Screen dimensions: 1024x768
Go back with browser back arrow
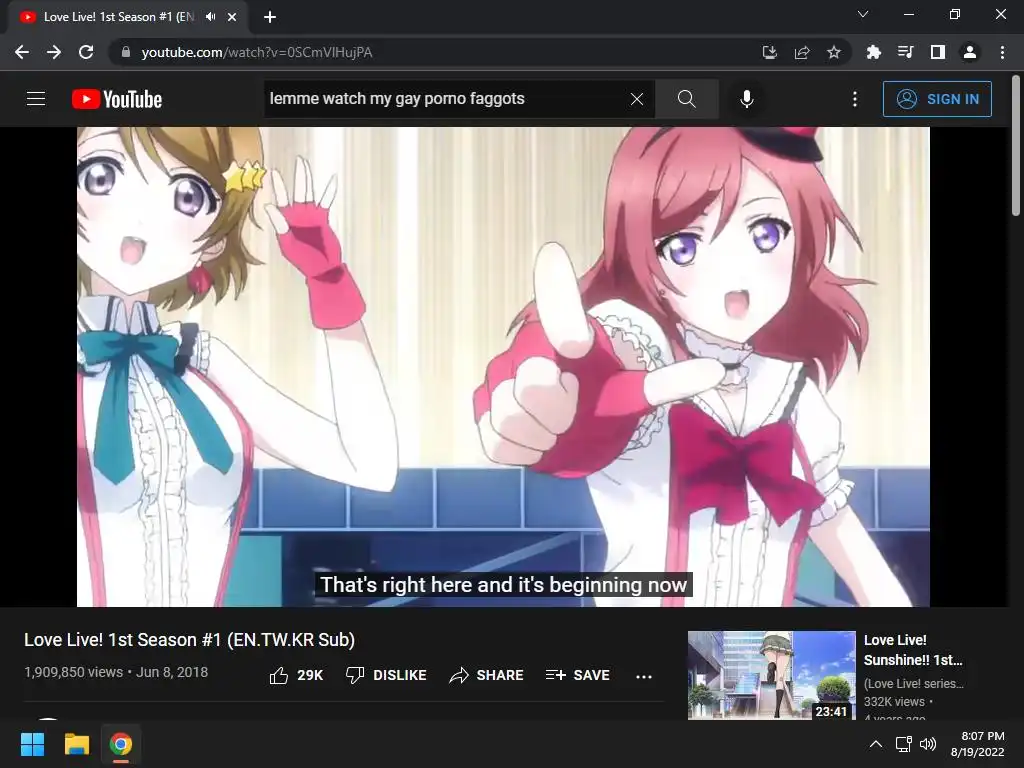[x=22, y=52]
